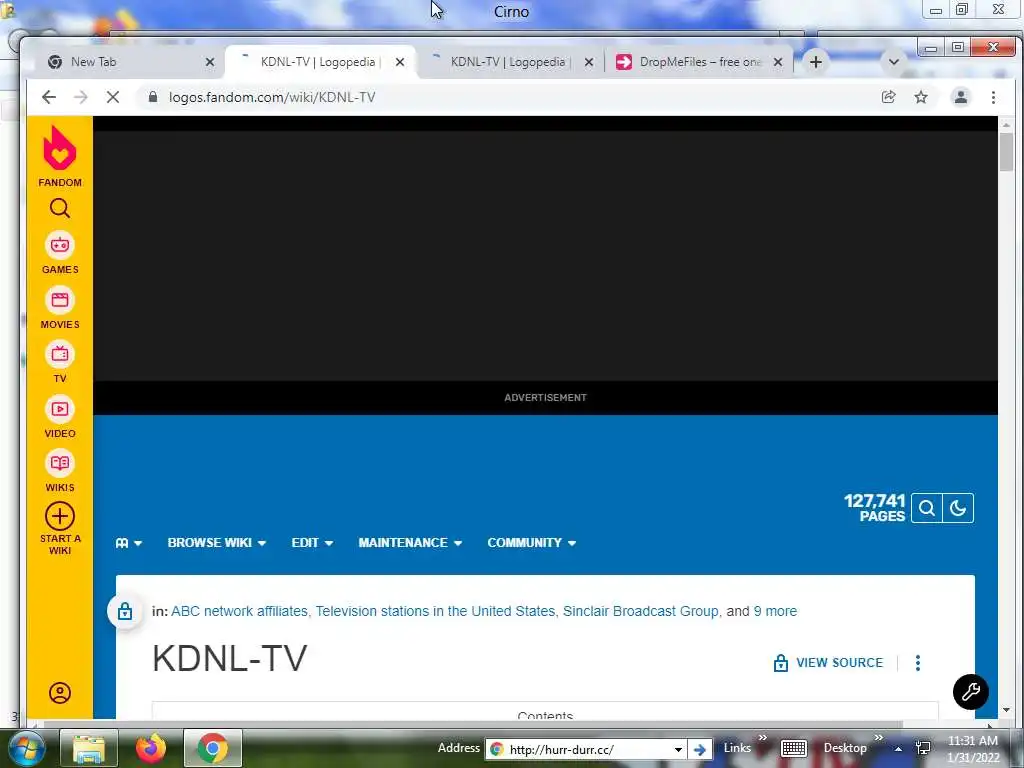Go to Movies in Fandom sidebar
This screenshot has height=768, width=1024.
click(x=59, y=308)
